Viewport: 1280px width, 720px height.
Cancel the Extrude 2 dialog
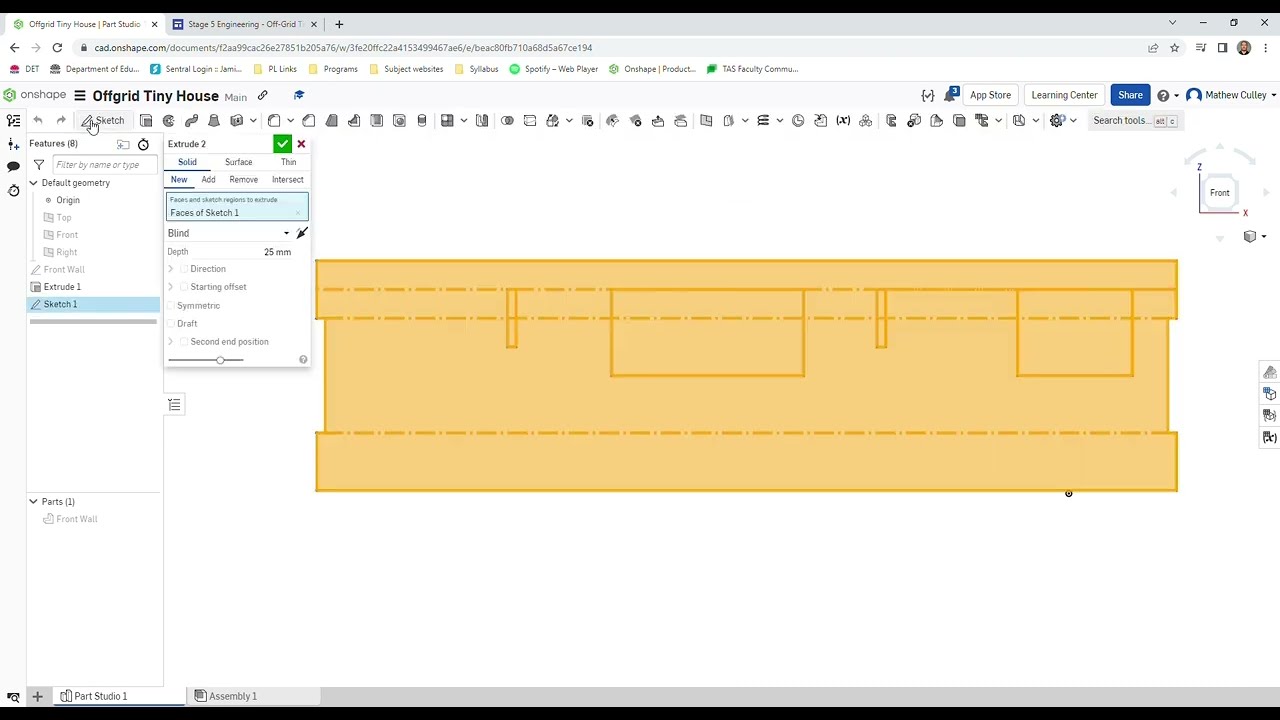(x=301, y=144)
